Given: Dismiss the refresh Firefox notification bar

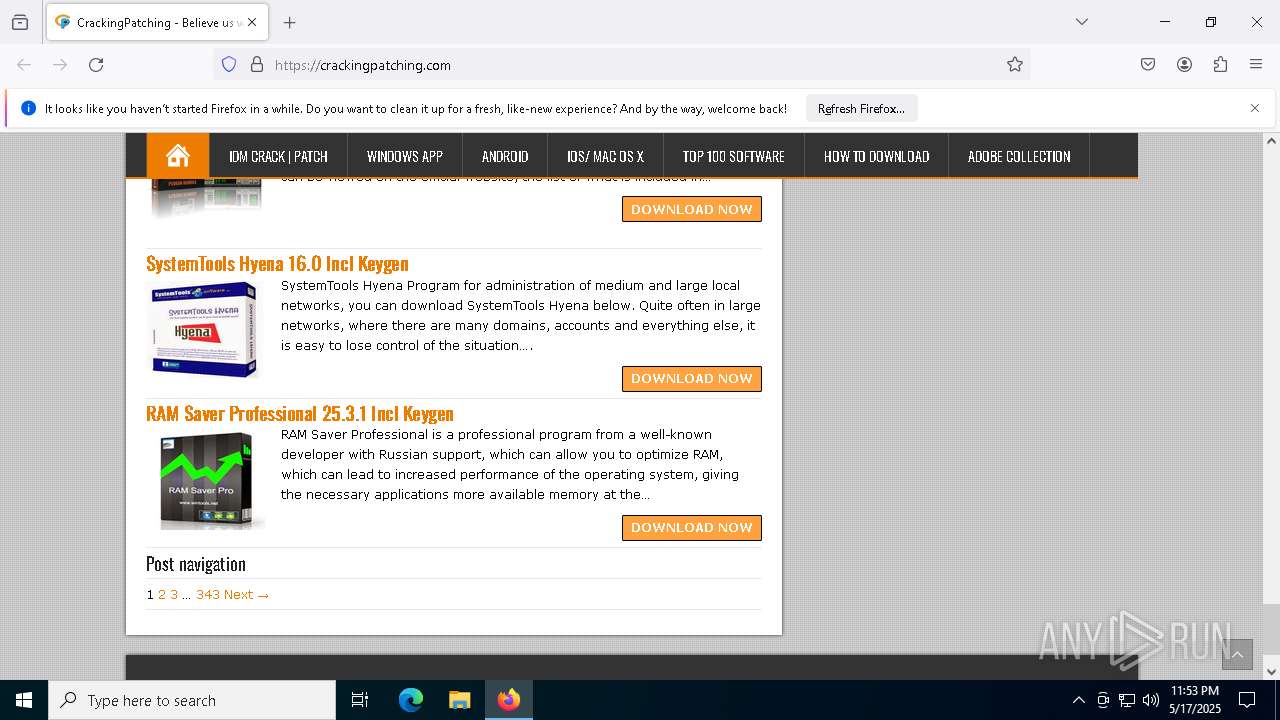Looking at the screenshot, I should click(x=1255, y=108).
